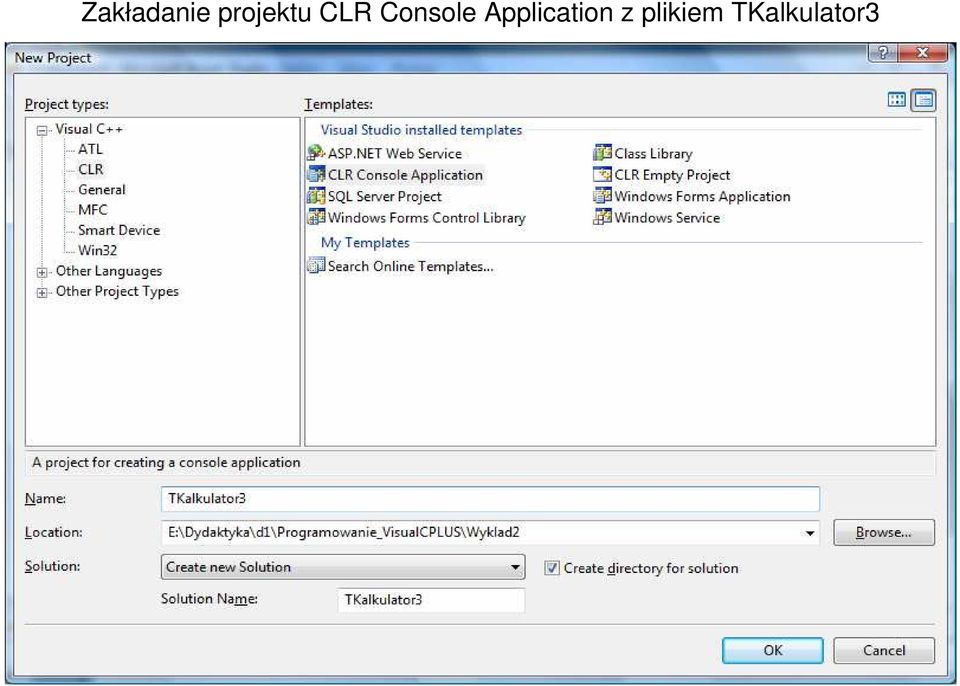
Task: Click the Windows Service template icon
Action: coord(602,217)
